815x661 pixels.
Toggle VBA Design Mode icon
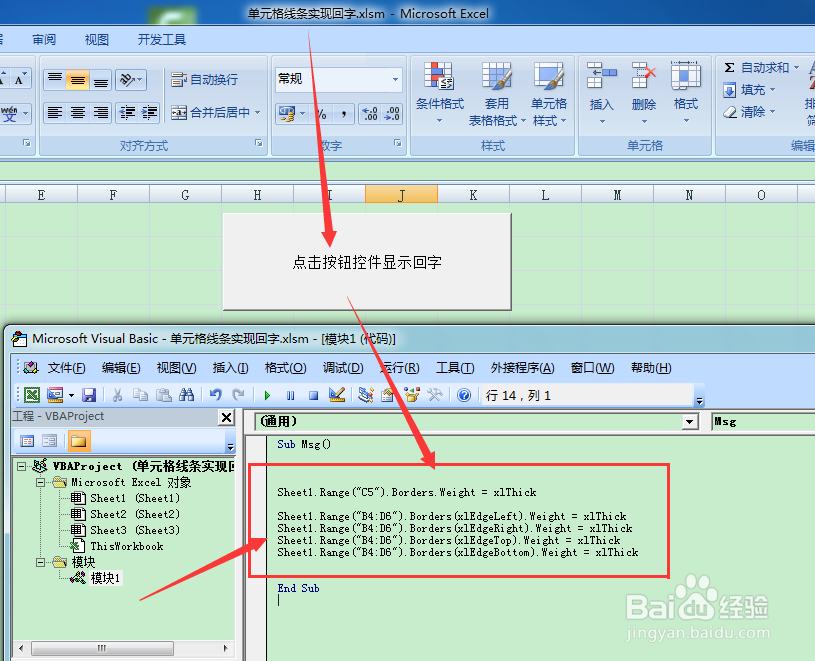tap(337, 395)
